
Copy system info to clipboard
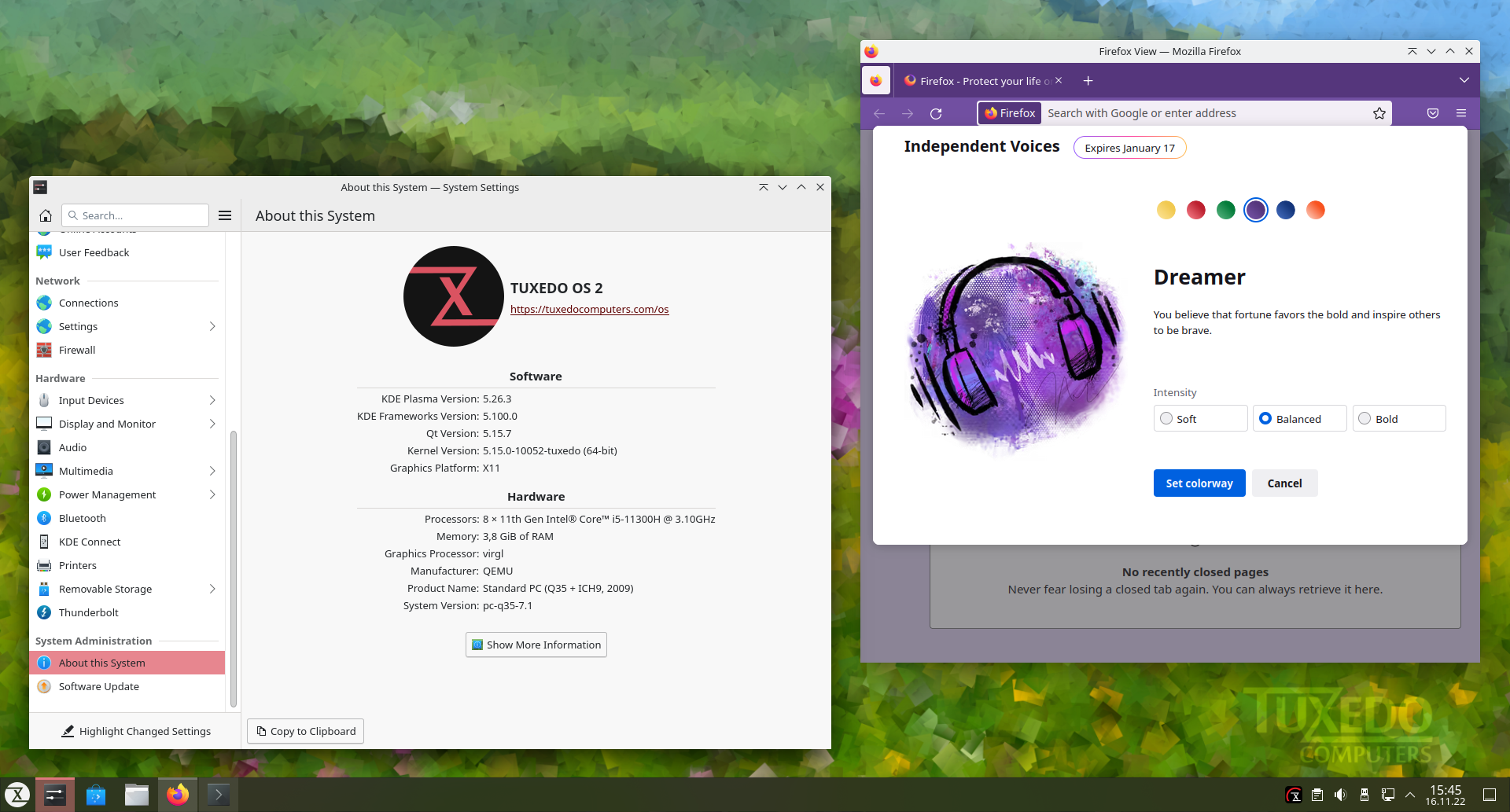pos(305,731)
